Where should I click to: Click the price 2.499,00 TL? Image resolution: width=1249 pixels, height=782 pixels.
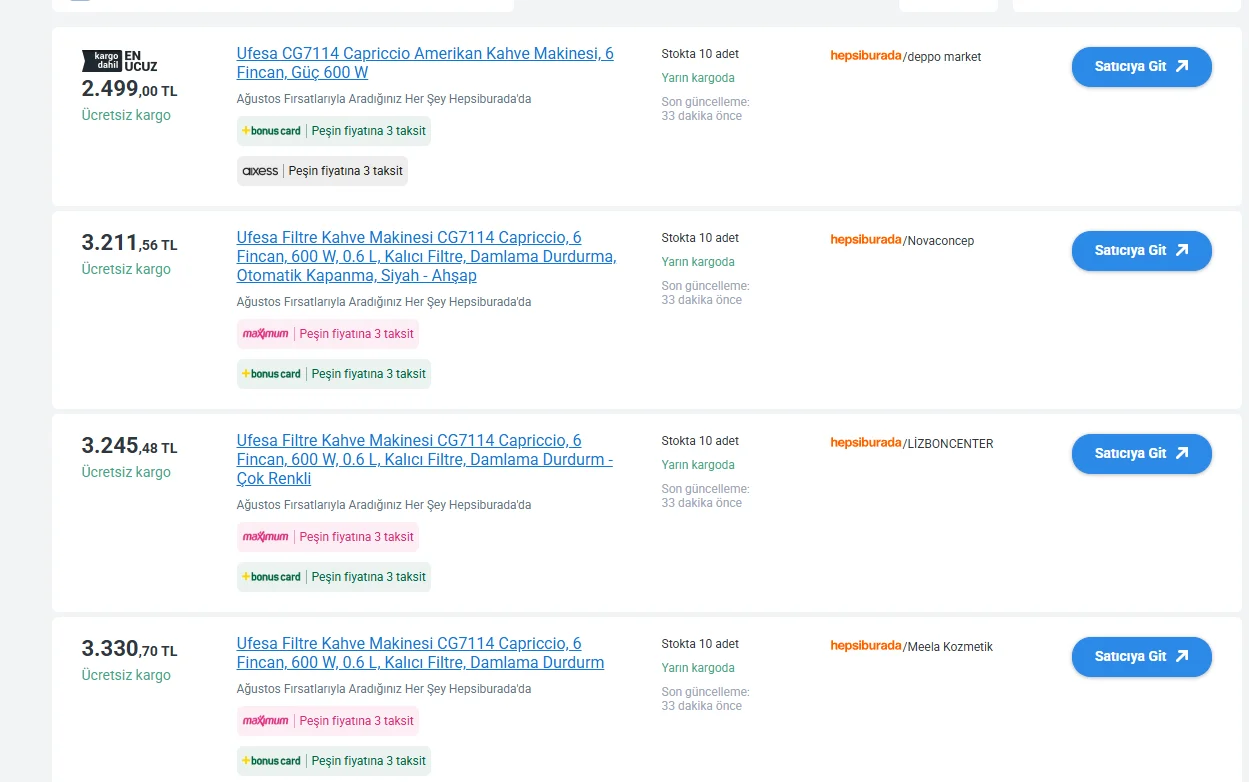click(x=129, y=89)
